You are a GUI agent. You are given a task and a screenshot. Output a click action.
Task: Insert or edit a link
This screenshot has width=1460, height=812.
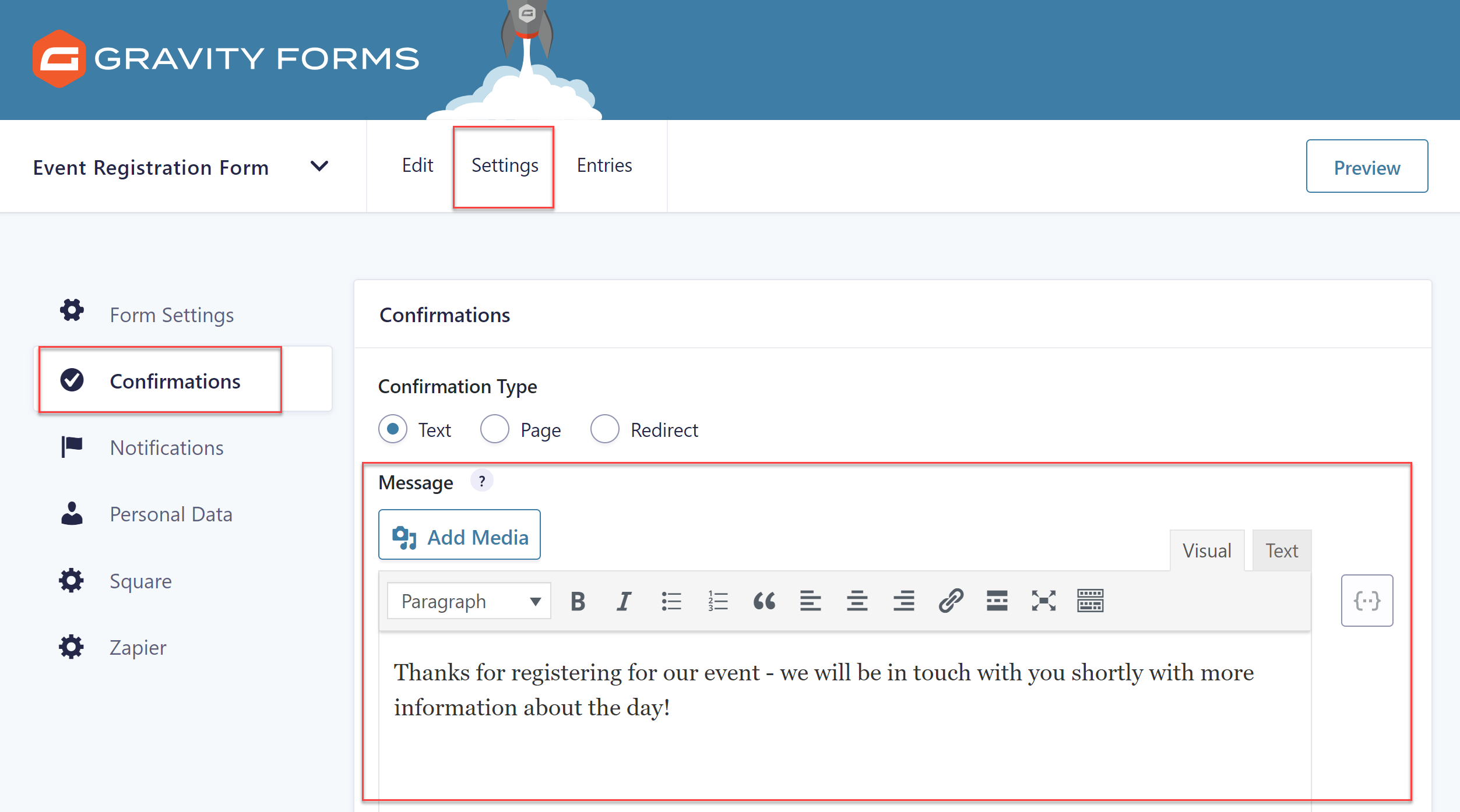(x=951, y=601)
